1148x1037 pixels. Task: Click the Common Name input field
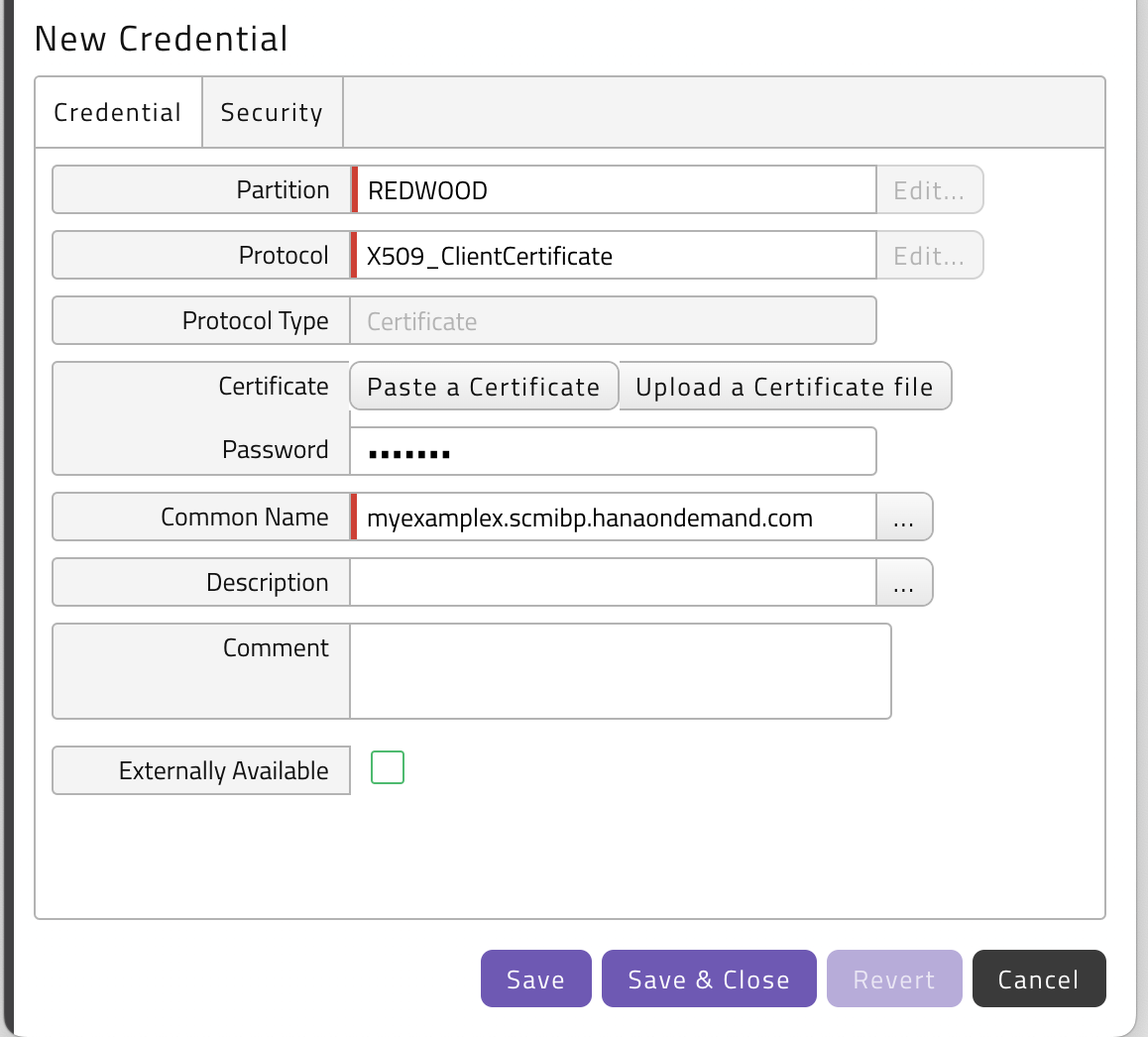(614, 518)
